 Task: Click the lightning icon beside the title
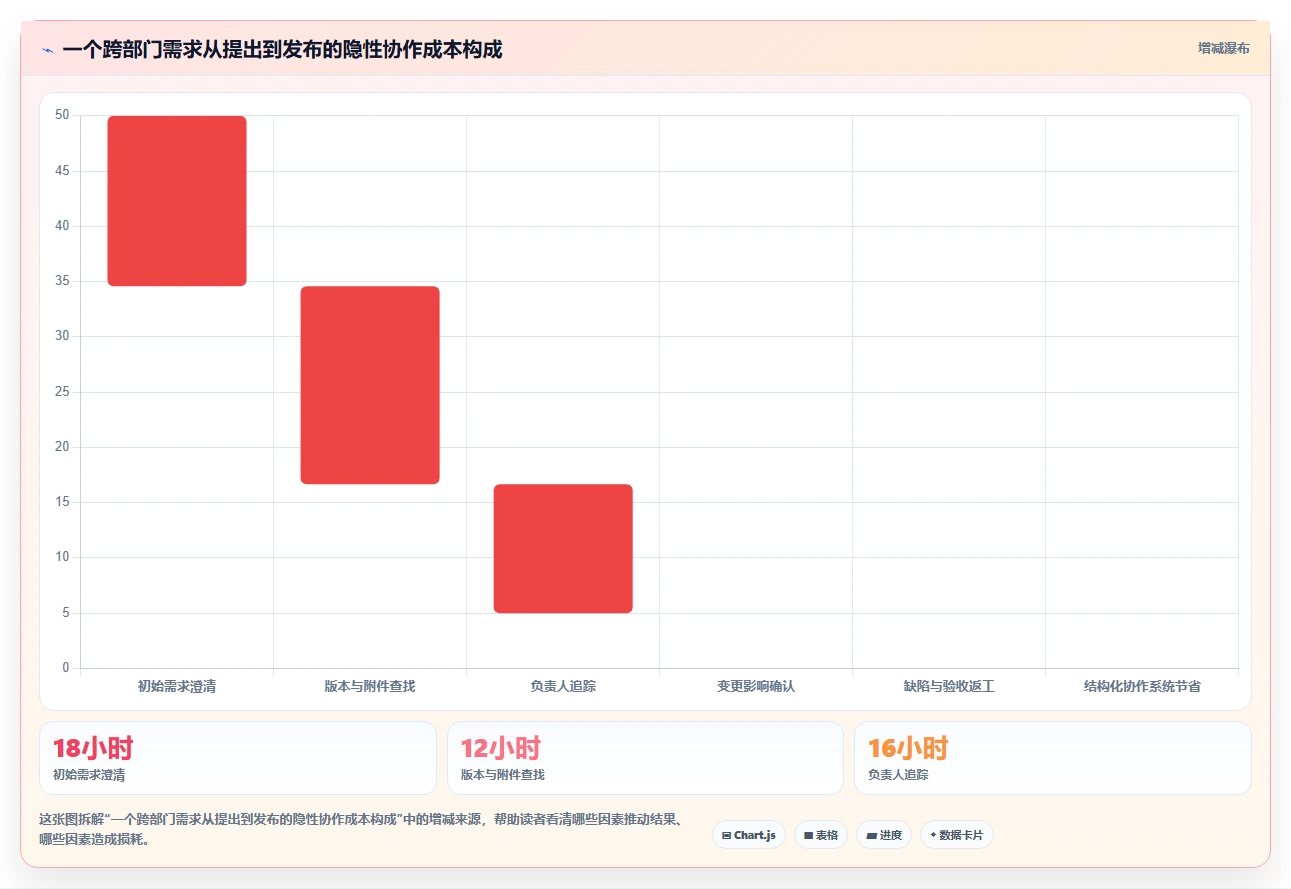pos(47,50)
